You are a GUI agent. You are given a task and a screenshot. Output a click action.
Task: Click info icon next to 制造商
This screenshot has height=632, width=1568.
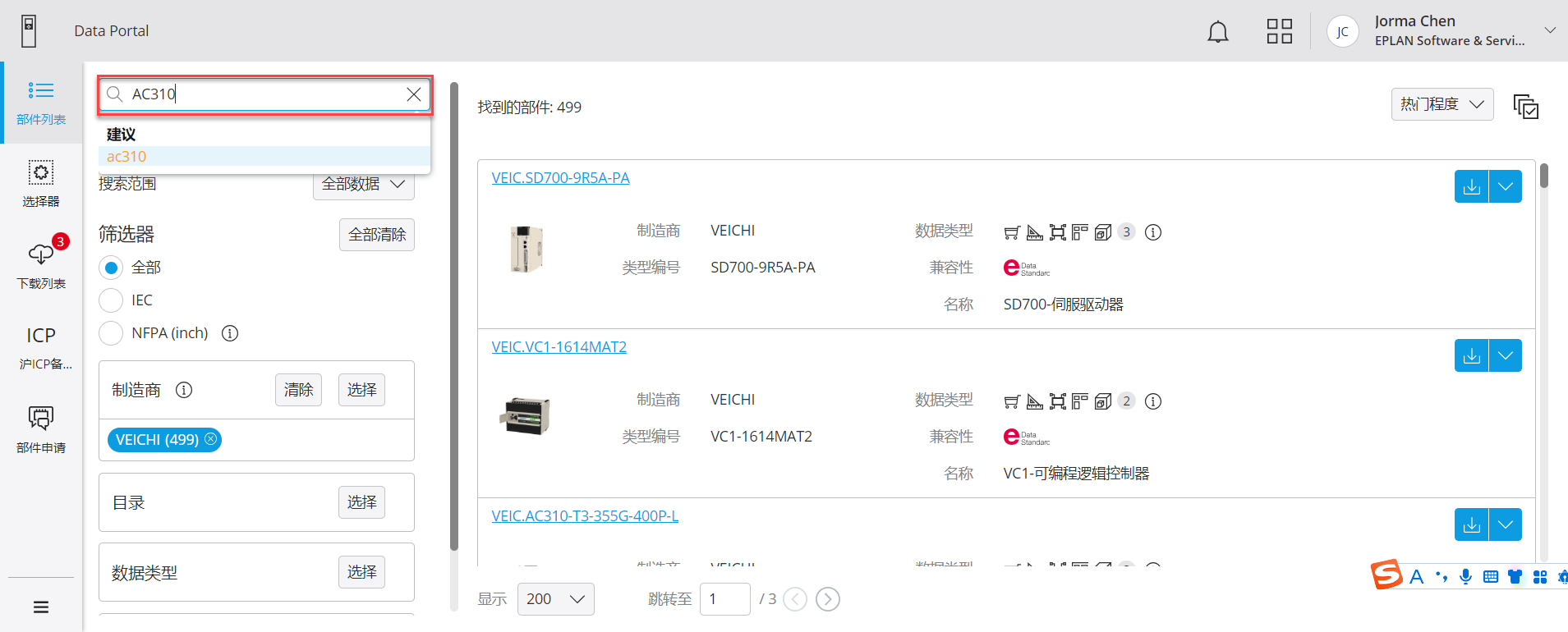click(184, 390)
